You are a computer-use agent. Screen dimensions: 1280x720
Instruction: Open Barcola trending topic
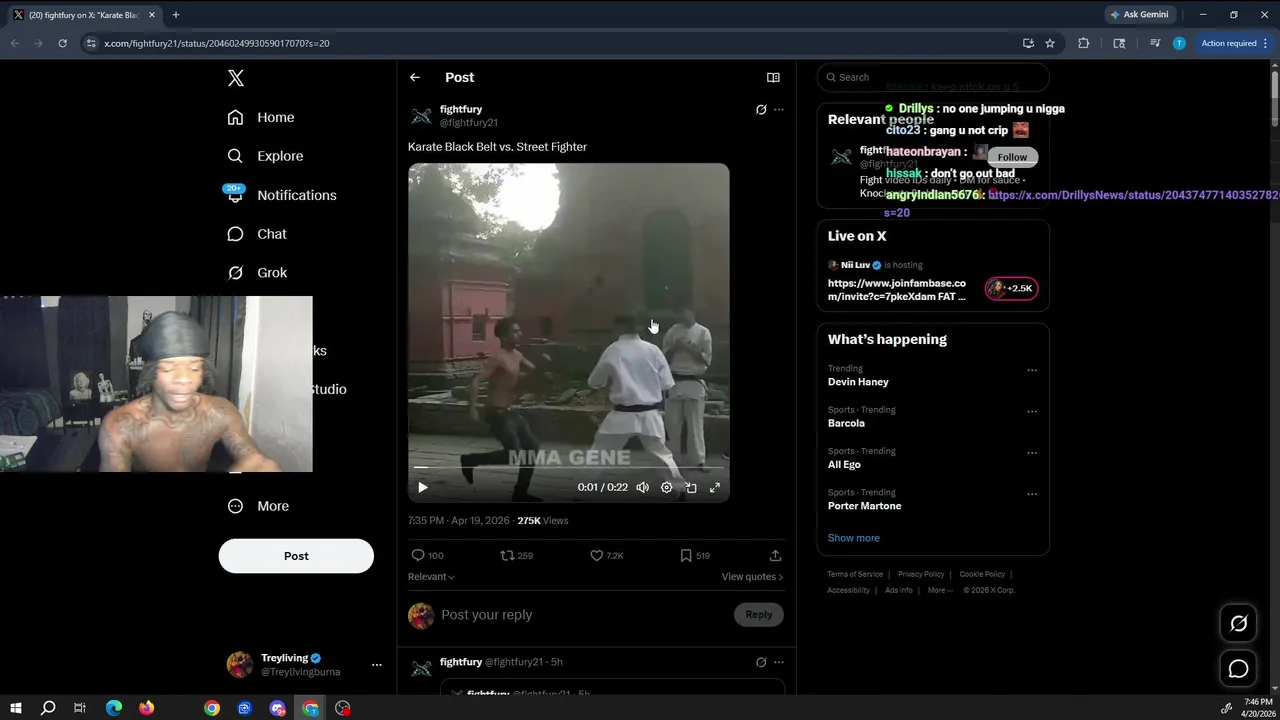[846, 423]
